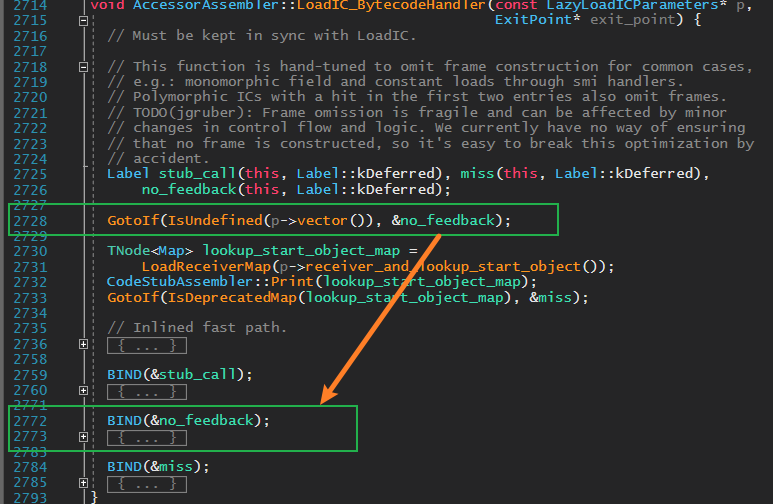Click the lookup_start_object_map variable declaration
This screenshot has height=504, width=773.
click(301, 251)
